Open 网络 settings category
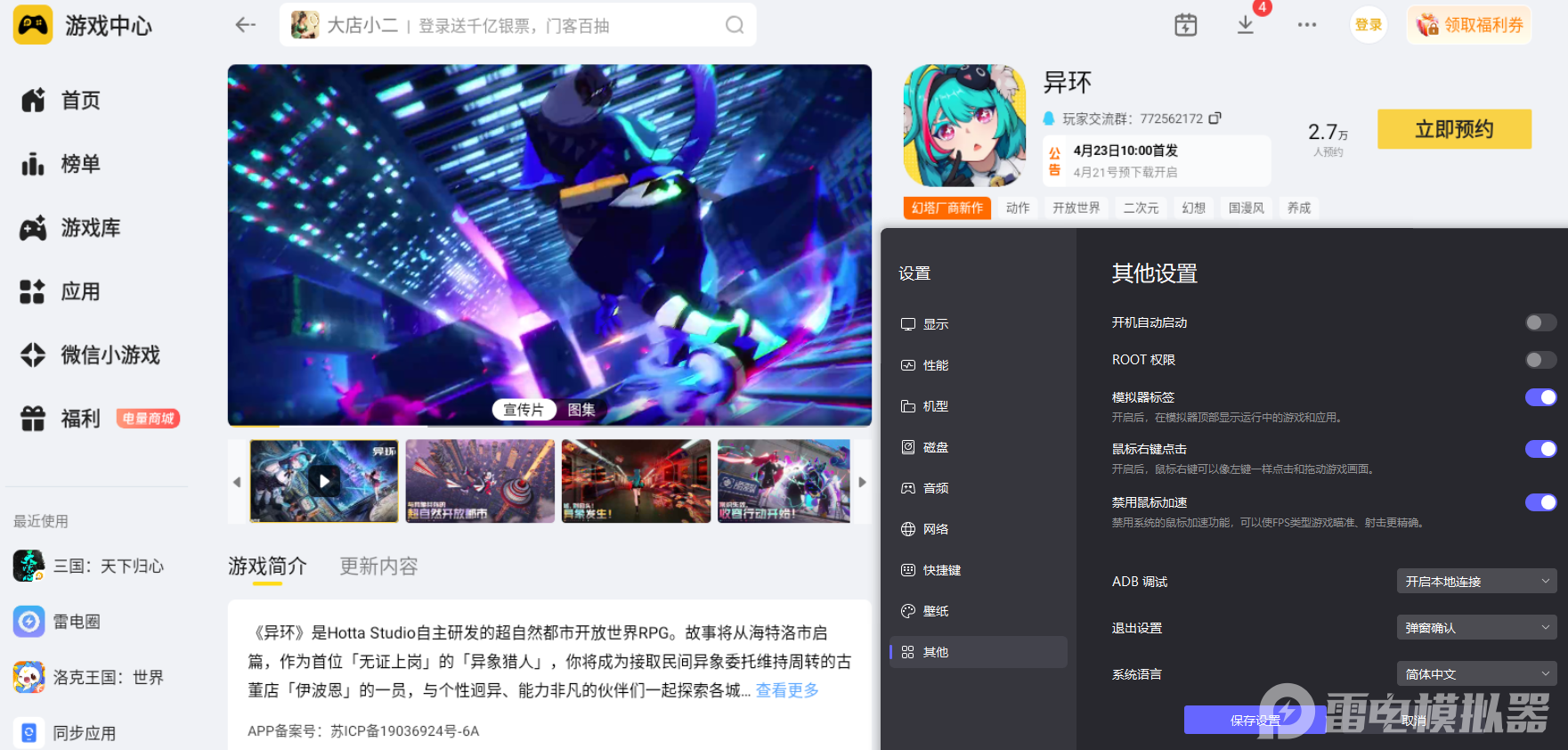Image resolution: width=1568 pixels, height=750 pixels. 979,529
